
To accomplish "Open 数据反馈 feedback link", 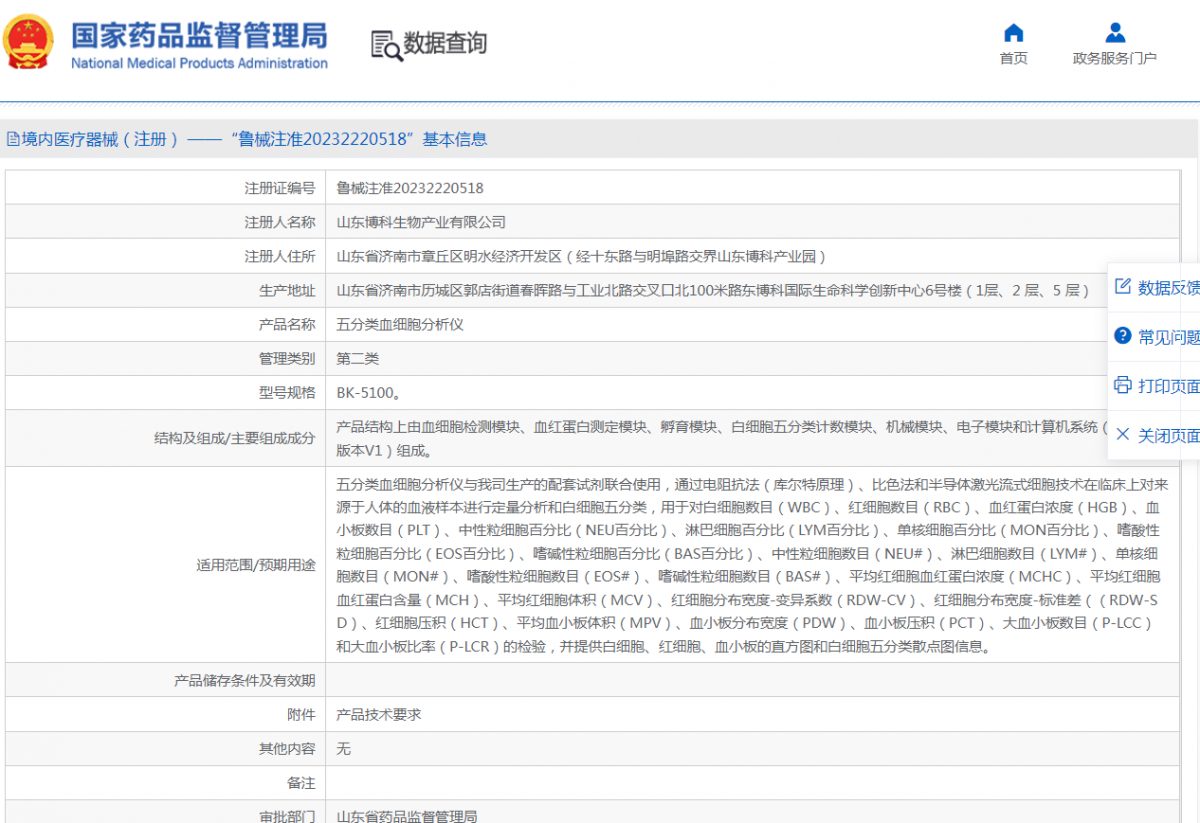I will click(1168, 288).
